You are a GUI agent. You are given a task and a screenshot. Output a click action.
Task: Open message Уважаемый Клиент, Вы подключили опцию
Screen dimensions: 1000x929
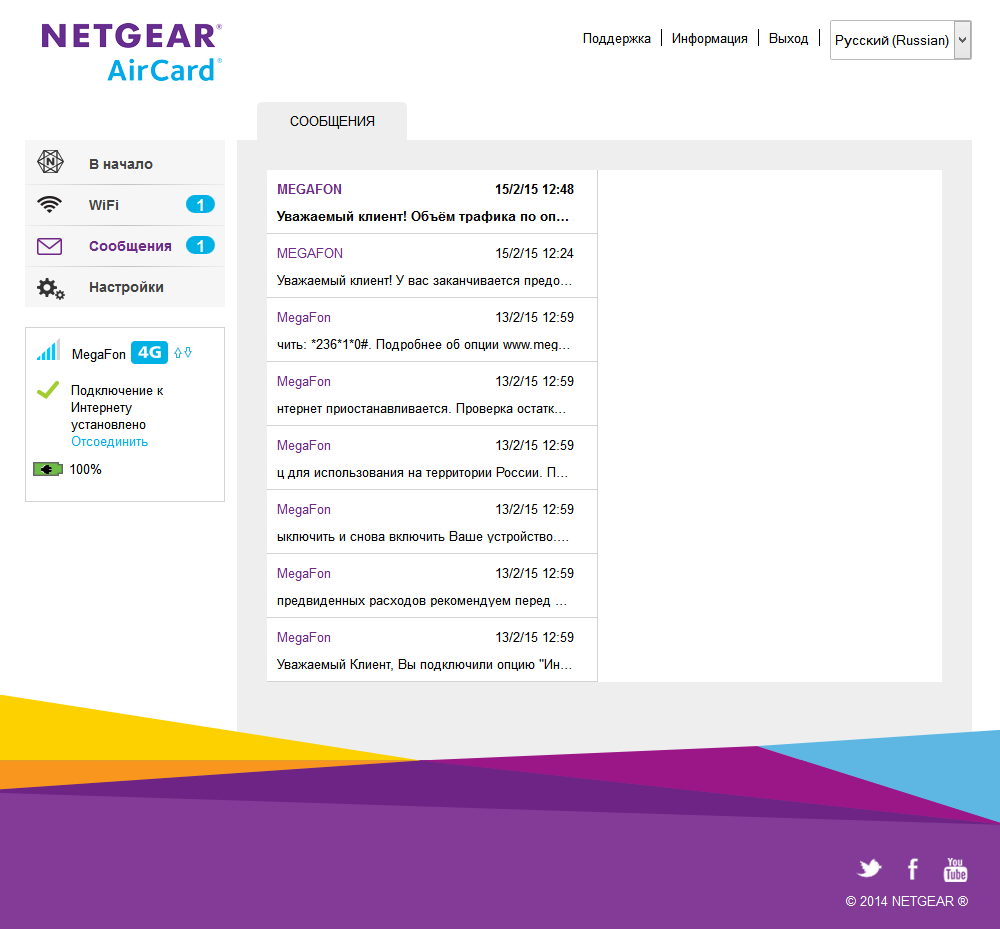click(x=432, y=650)
